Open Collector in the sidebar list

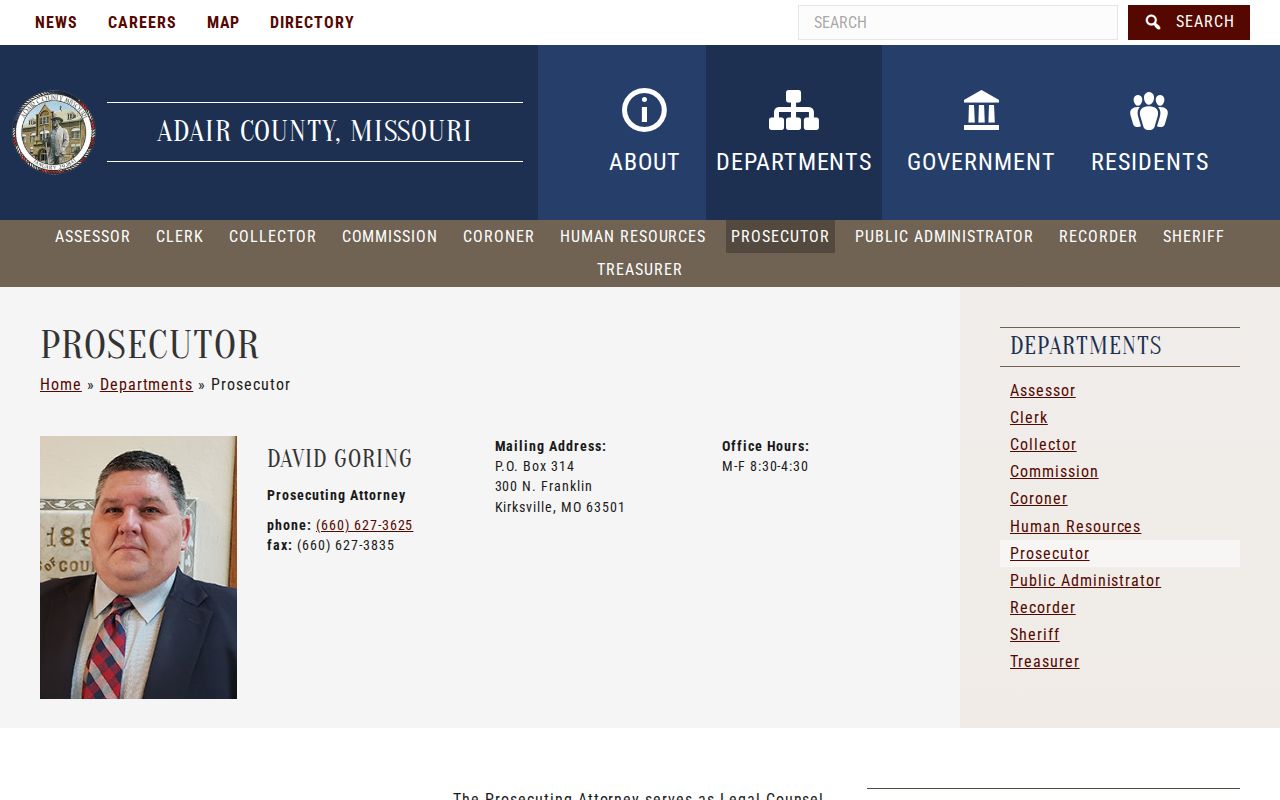coord(1043,444)
